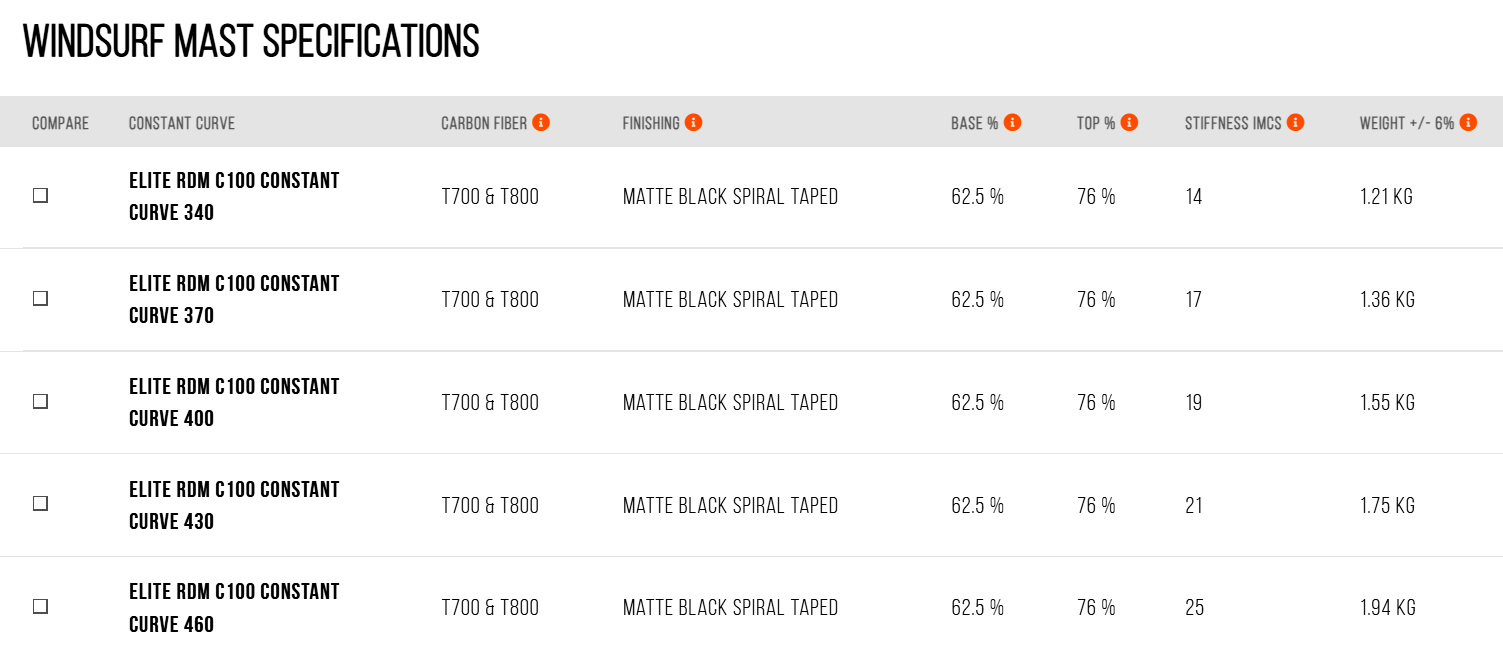Screen dimensions: 1503x645
Task: Click the Carbon Fiber info icon
Action: (x=541, y=122)
